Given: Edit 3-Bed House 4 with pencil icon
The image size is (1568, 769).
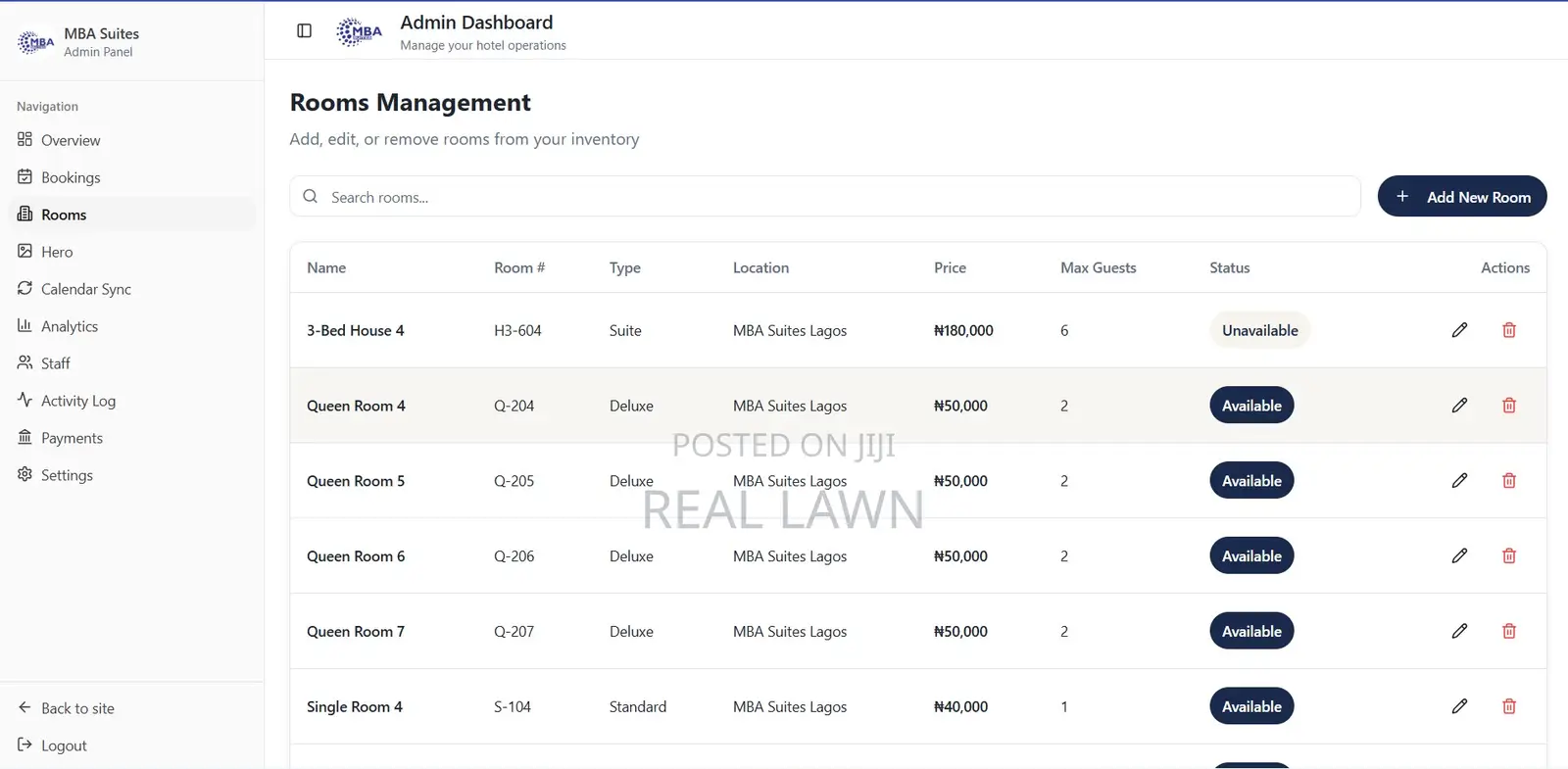Looking at the screenshot, I should 1459,330.
